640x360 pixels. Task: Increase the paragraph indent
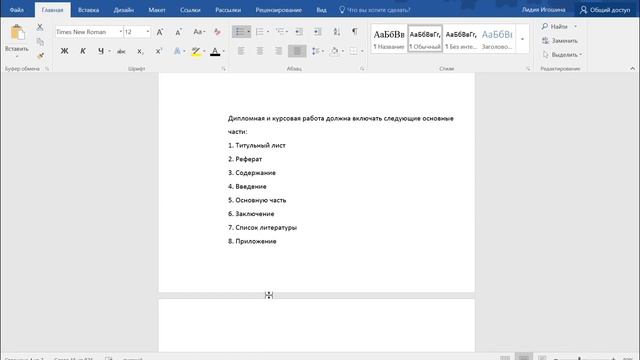317,31
